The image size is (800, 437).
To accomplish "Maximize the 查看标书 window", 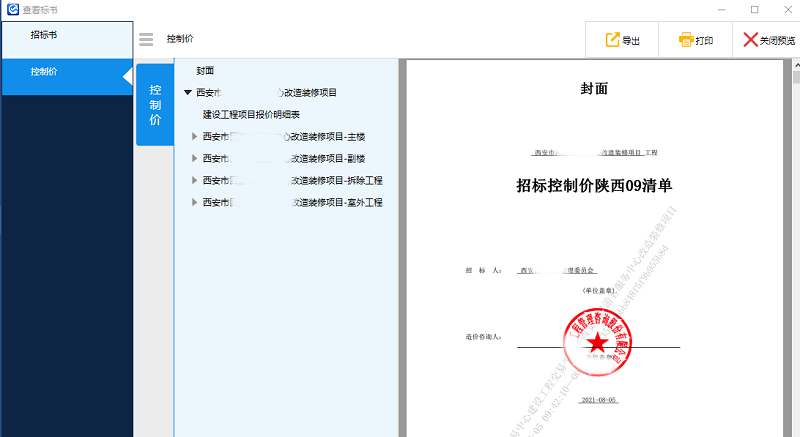I will click(x=755, y=10).
